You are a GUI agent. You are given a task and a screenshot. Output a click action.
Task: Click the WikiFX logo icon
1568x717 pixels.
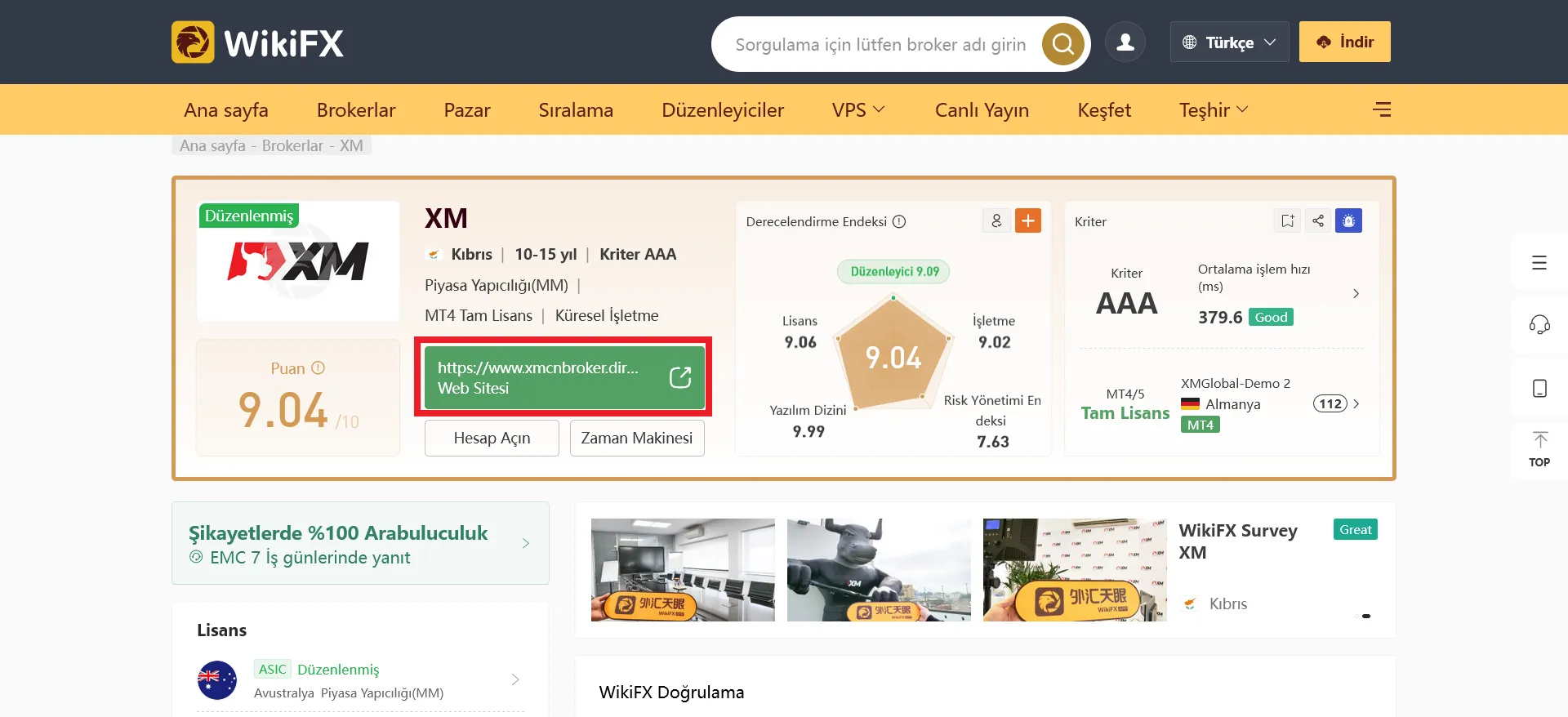[x=193, y=42]
